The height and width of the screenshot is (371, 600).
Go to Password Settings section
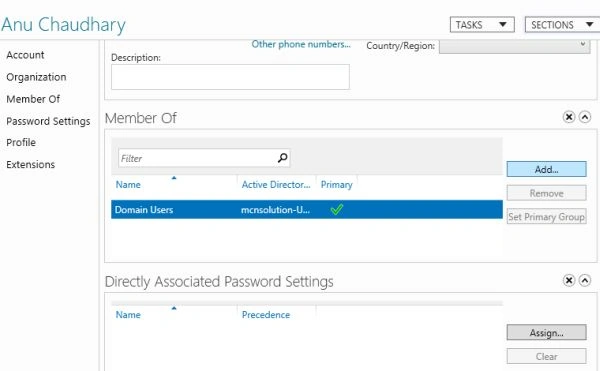click(x=48, y=121)
